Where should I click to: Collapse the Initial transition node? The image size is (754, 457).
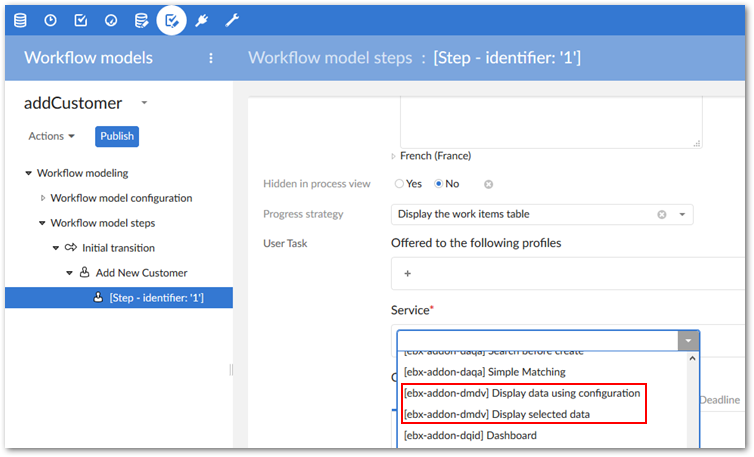tap(56, 248)
